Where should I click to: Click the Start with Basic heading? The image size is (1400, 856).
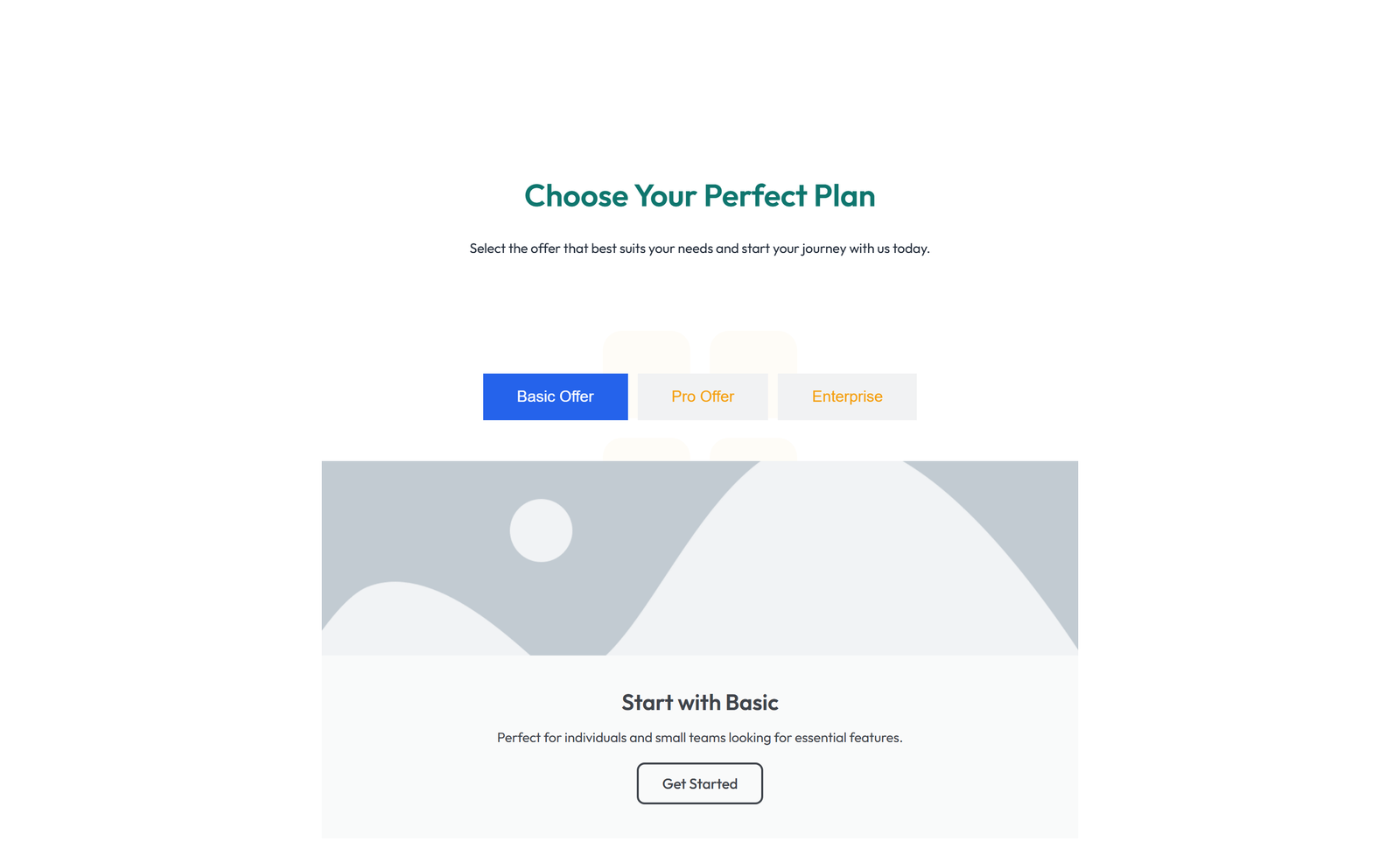point(699,702)
